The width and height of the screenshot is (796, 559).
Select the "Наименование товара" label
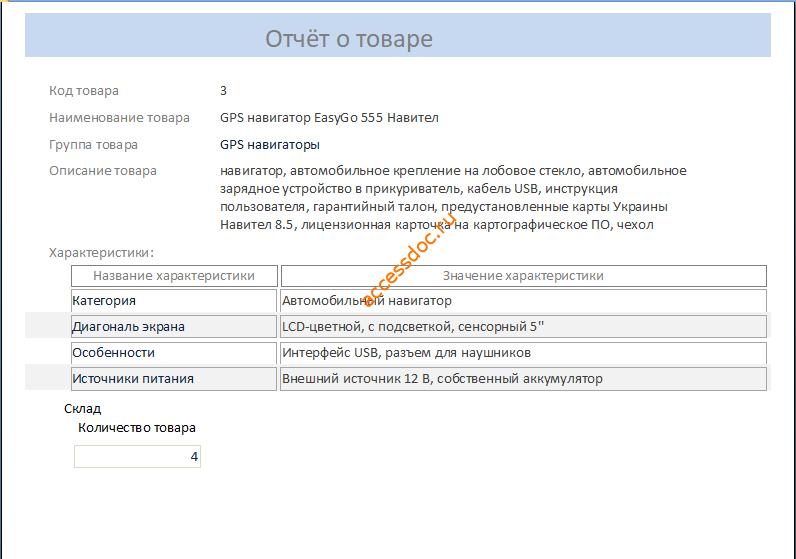[119, 117]
